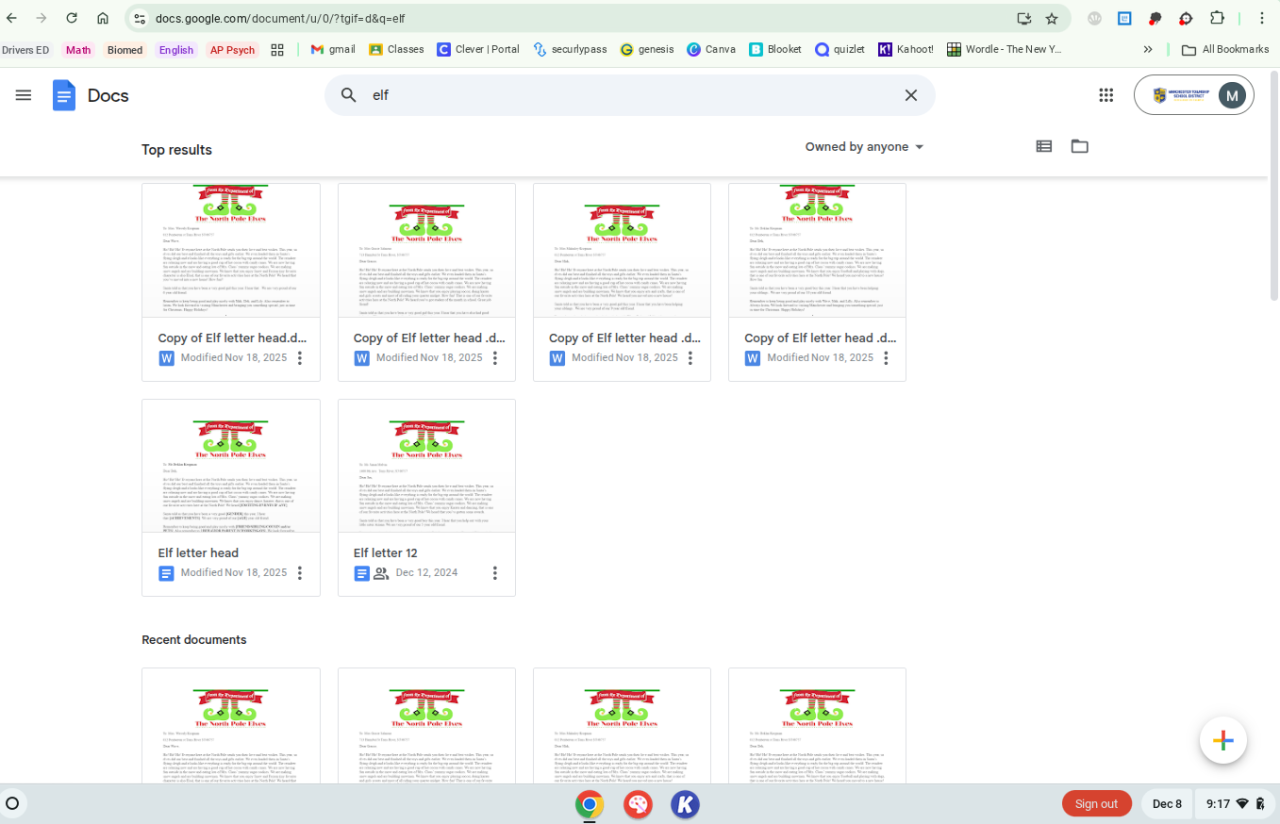The image size is (1280, 824).
Task: View site information icon in address bar
Action: (139, 18)
